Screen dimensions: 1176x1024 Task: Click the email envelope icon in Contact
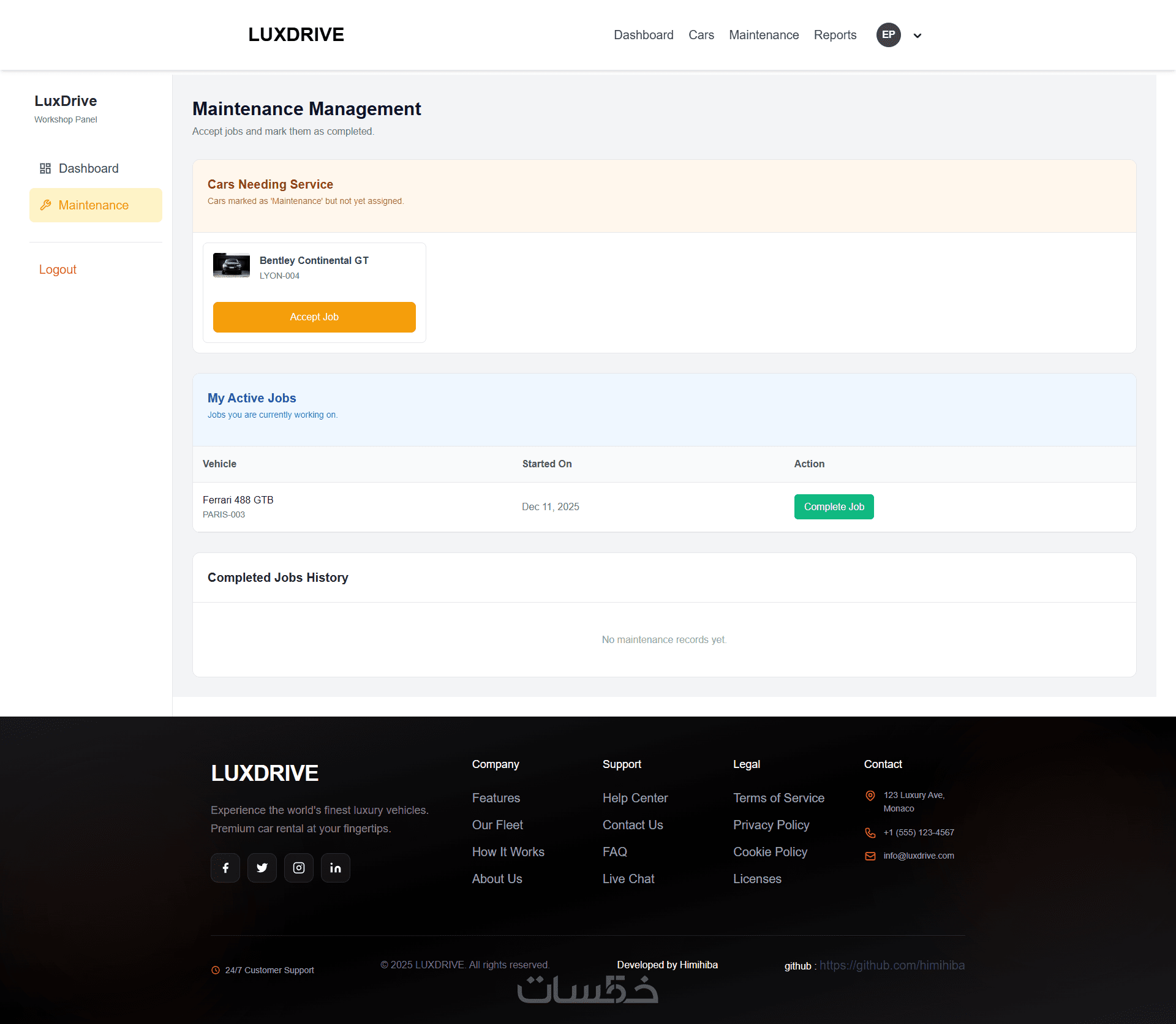pos(870,856)
